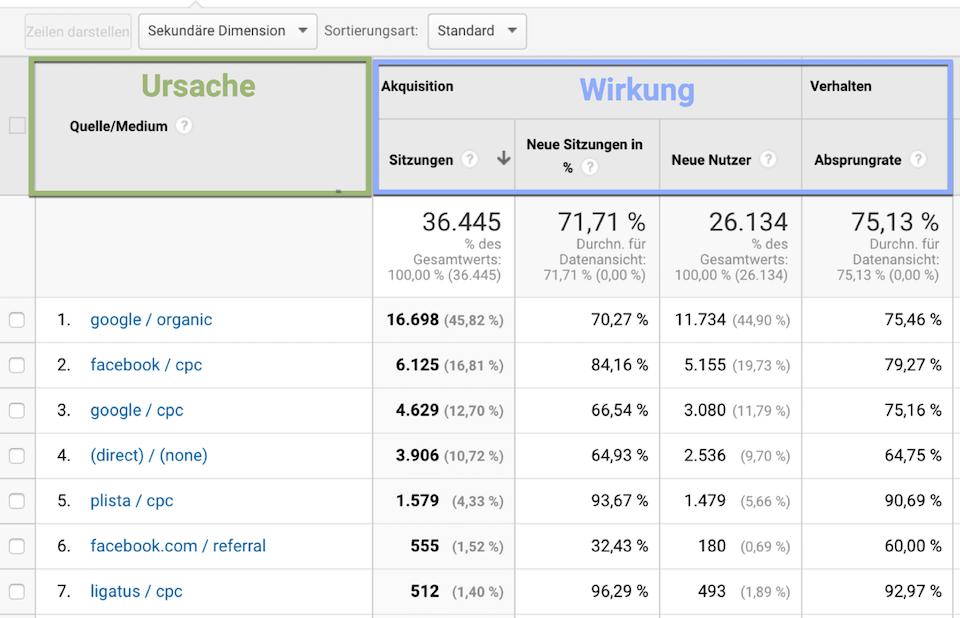Click the descending sort arrow on Sitzungen
The height and width of the screenshot is (618, 960).
point(503,158)
